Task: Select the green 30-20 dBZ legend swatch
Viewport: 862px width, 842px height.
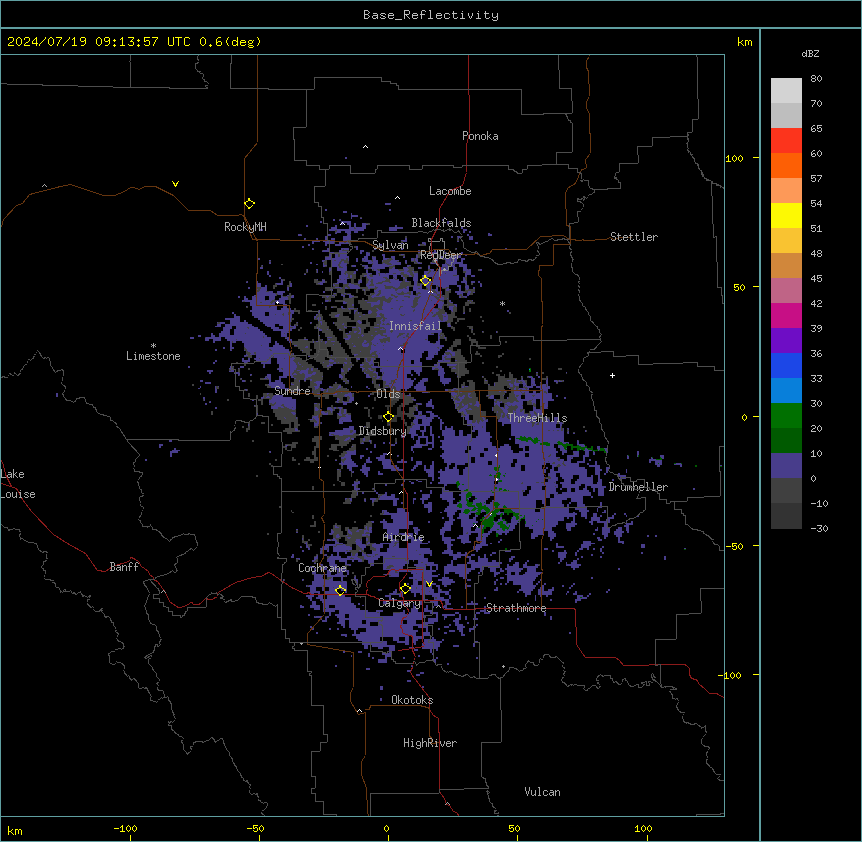Action: (786, 416)
